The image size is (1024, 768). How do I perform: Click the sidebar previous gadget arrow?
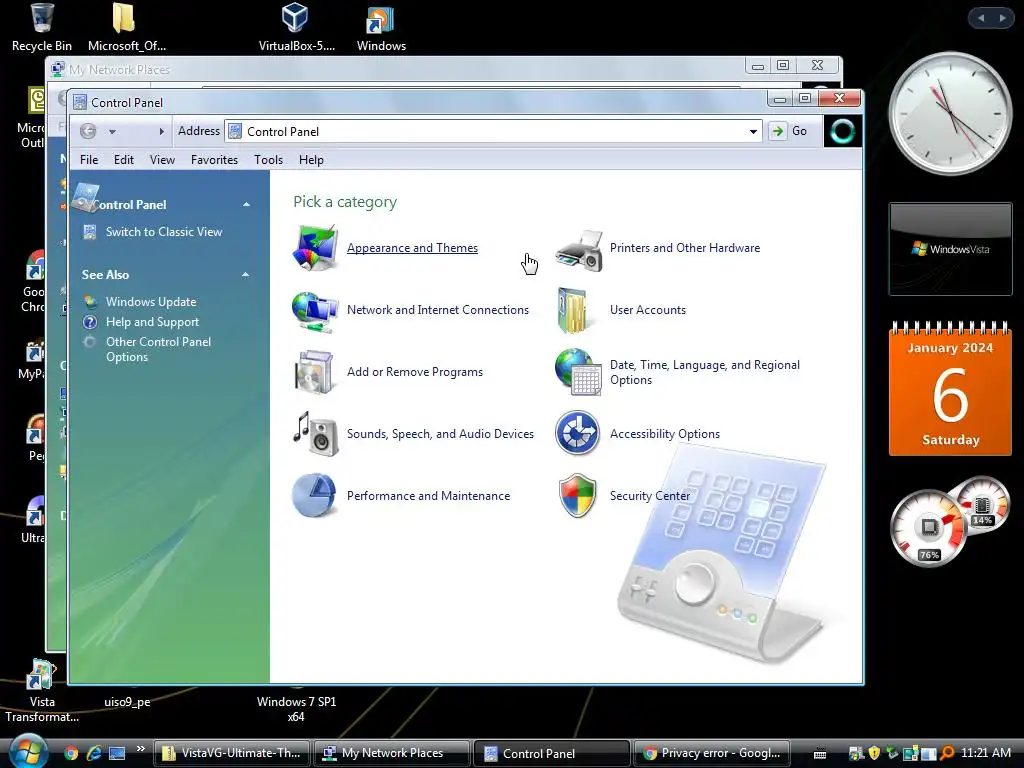tap(980, 18)
